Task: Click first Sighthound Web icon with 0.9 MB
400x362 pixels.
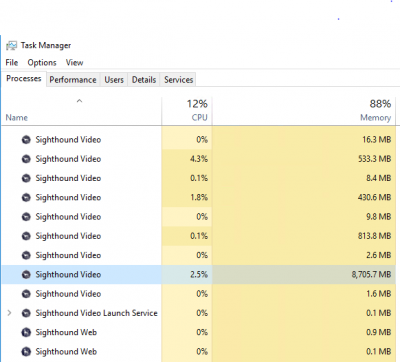Action: coord(26,332)
